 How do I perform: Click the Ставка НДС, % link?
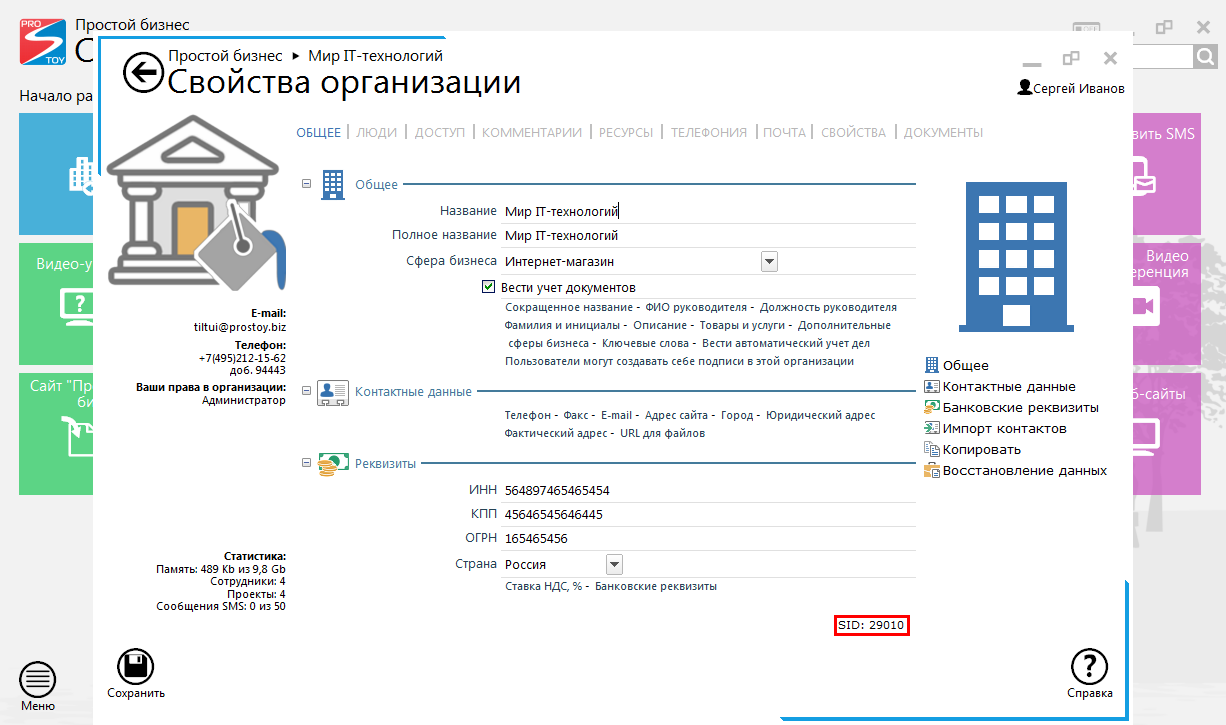click(544, 586)
